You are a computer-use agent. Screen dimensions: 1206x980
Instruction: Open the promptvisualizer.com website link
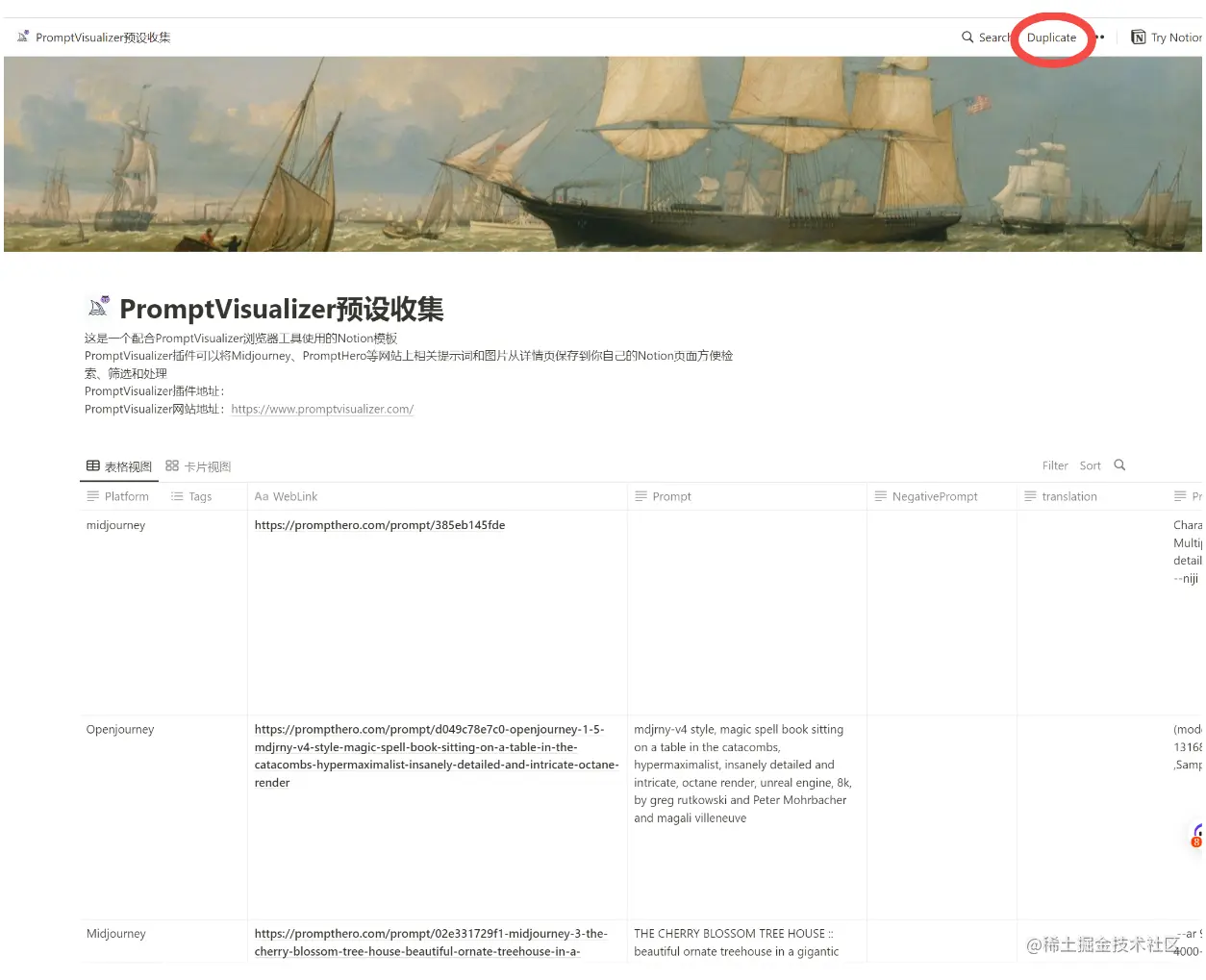click(x=322, y=410)
